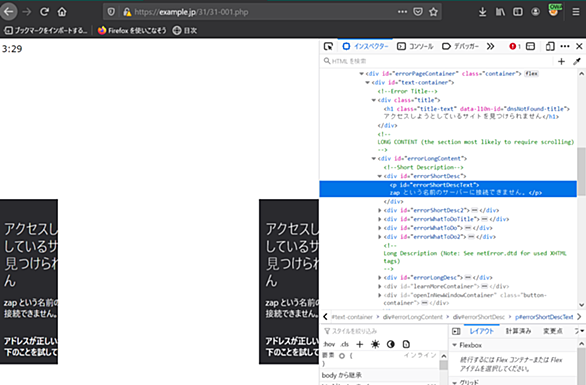Toggle dark color scheme simulation icon

coord(391,344)
